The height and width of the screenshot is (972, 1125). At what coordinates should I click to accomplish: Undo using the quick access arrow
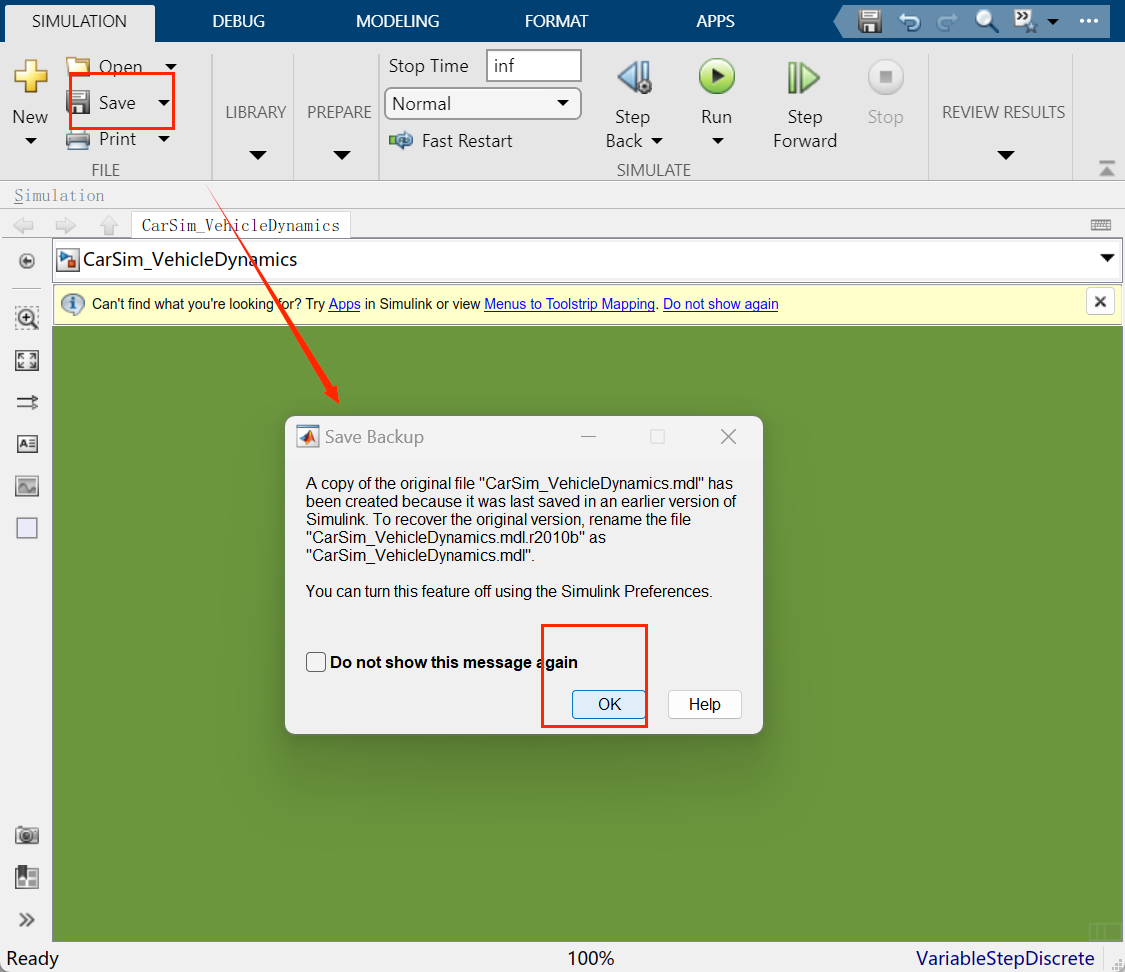909,22
